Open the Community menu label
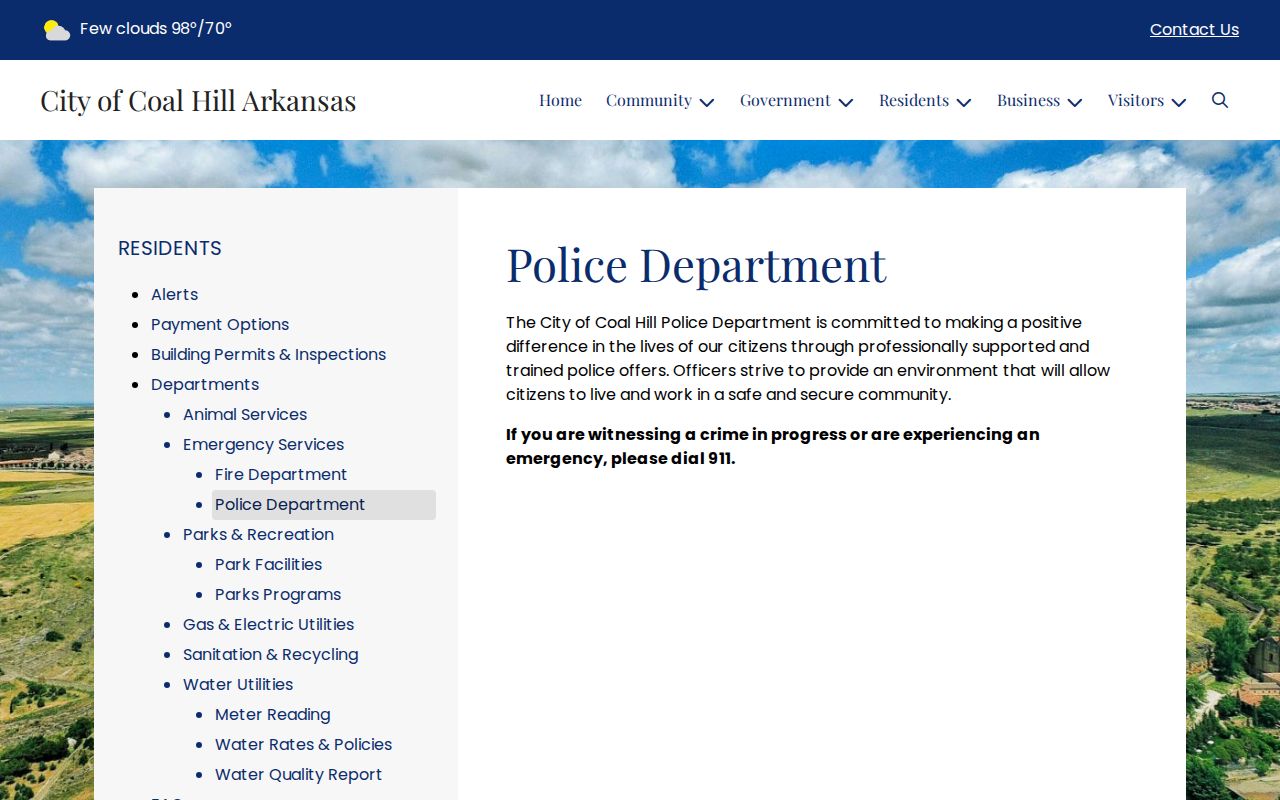Viewport: 1280px width, 800px height. point(649,100)
